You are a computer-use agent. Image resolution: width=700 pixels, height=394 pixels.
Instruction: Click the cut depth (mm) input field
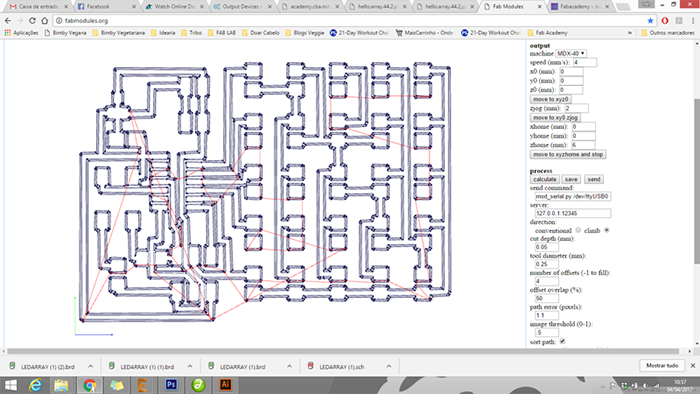point(546,247)
